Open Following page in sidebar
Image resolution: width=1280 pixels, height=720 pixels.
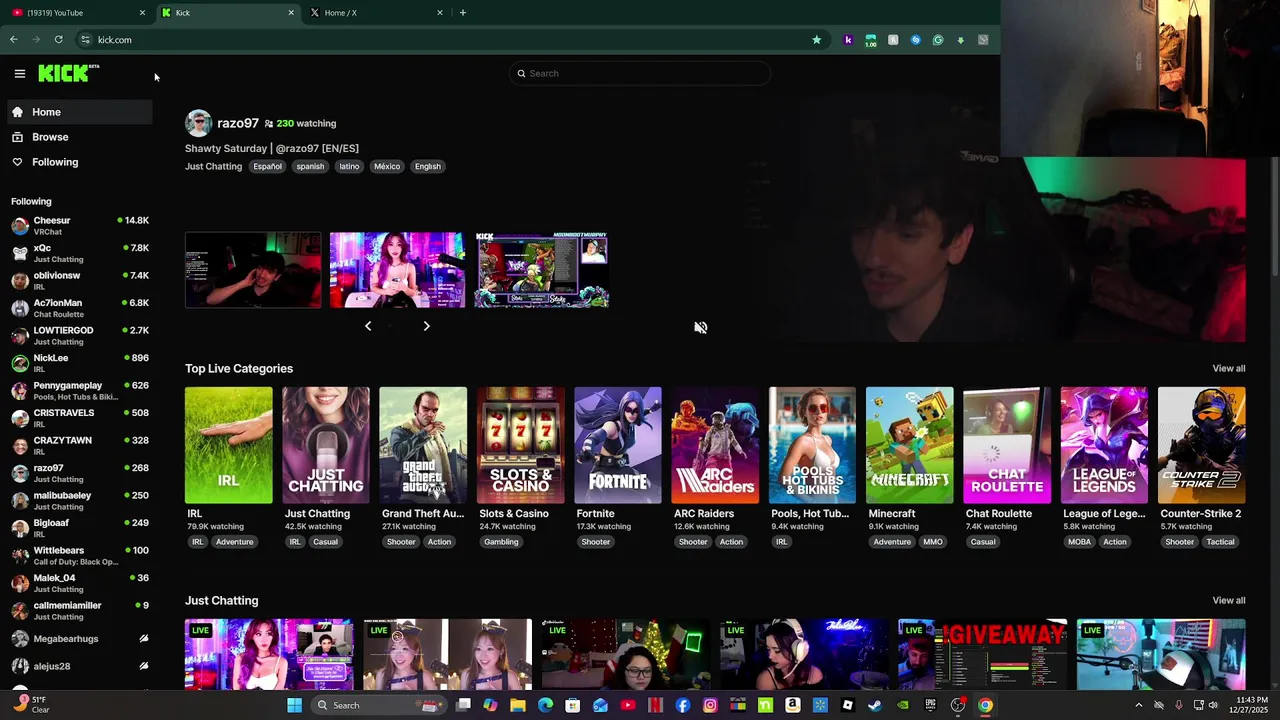click(80, 162)
